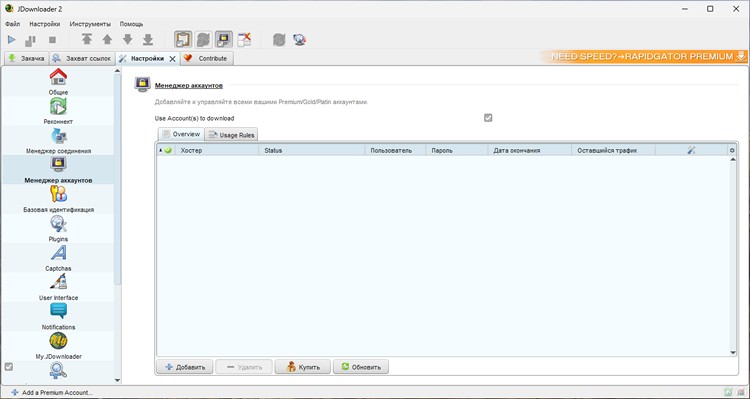Click table column settings gear icon
Viewport: 750px width, 399px height.
coord(732,150)
